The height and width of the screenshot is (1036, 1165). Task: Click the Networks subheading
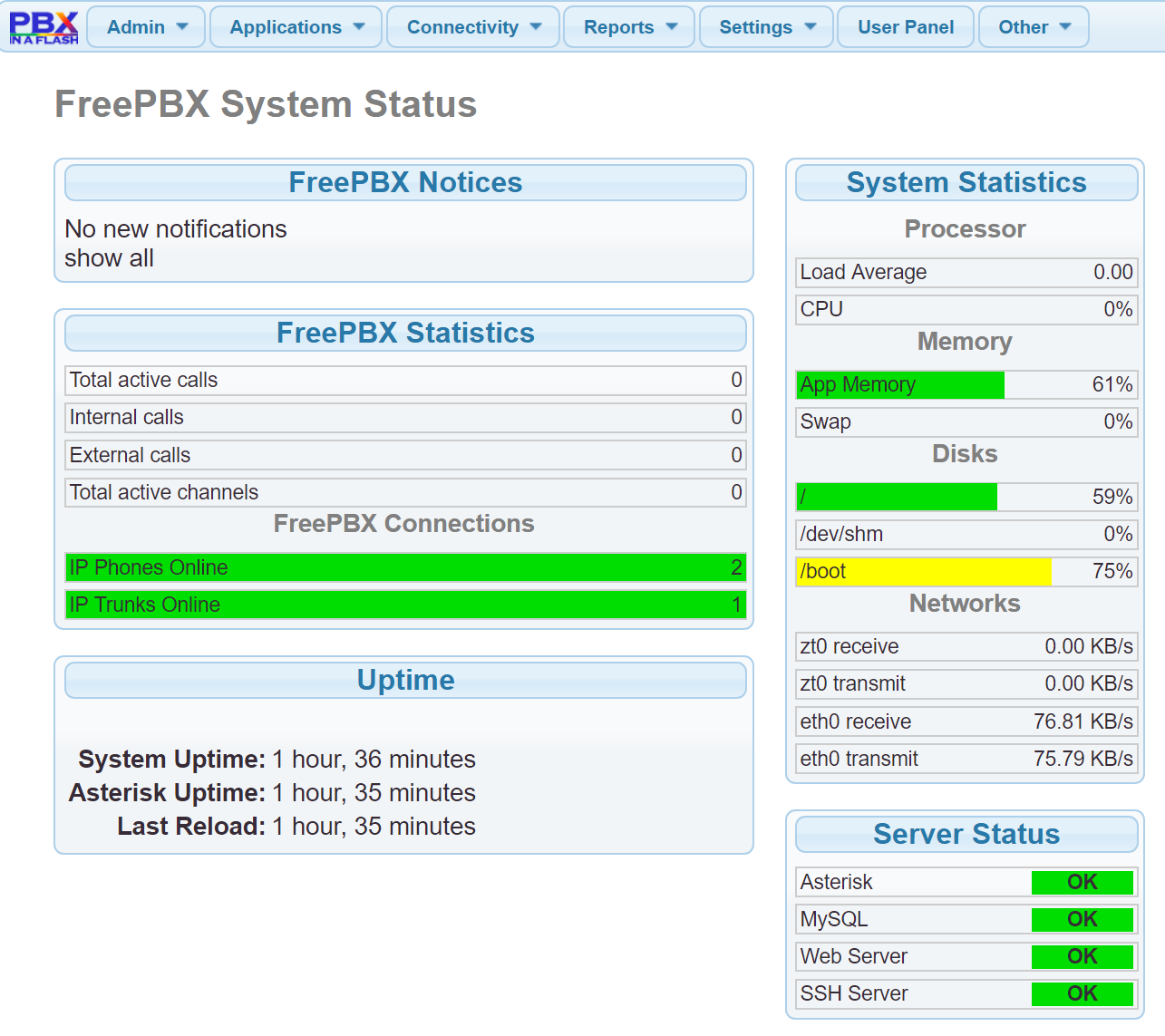(966, 604)
